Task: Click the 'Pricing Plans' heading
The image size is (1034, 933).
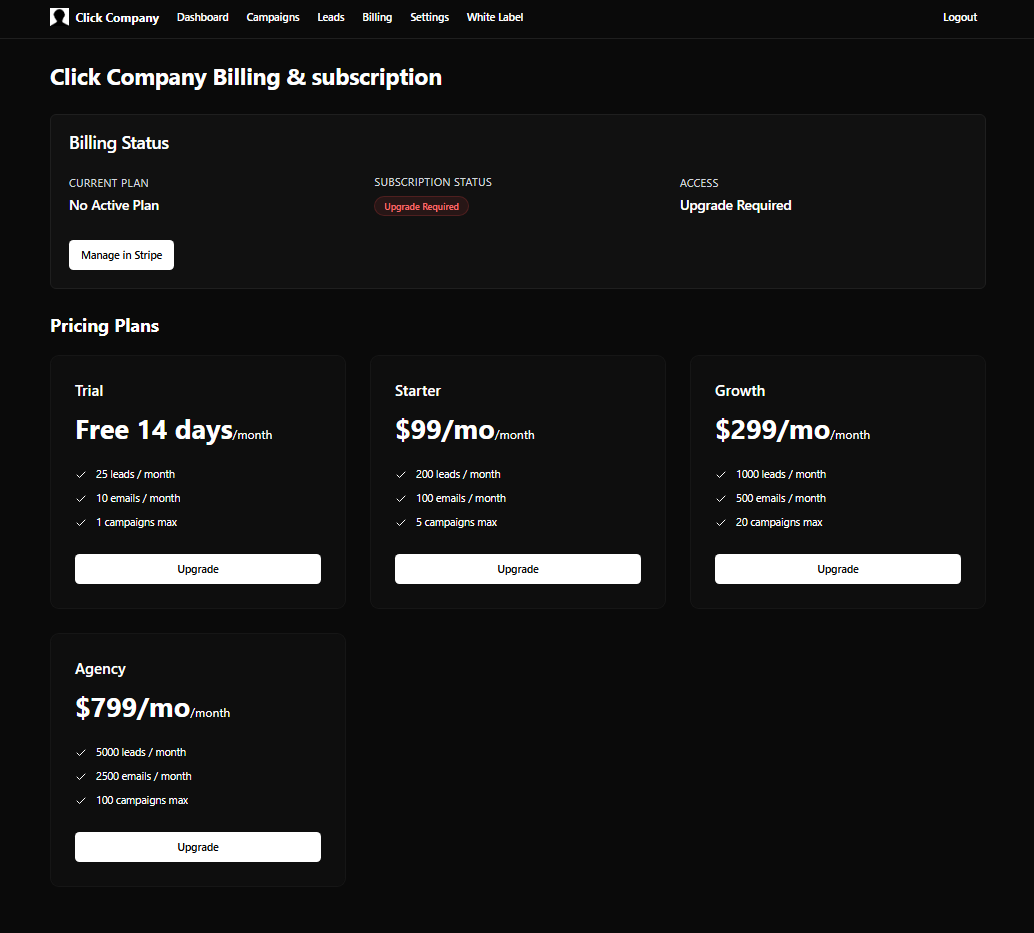Action: click(104, 326)
